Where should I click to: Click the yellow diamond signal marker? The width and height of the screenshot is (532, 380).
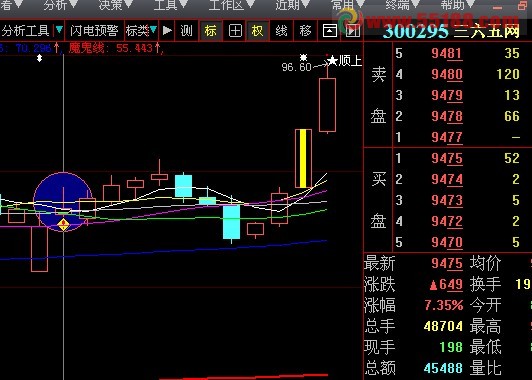coord(63,224)
